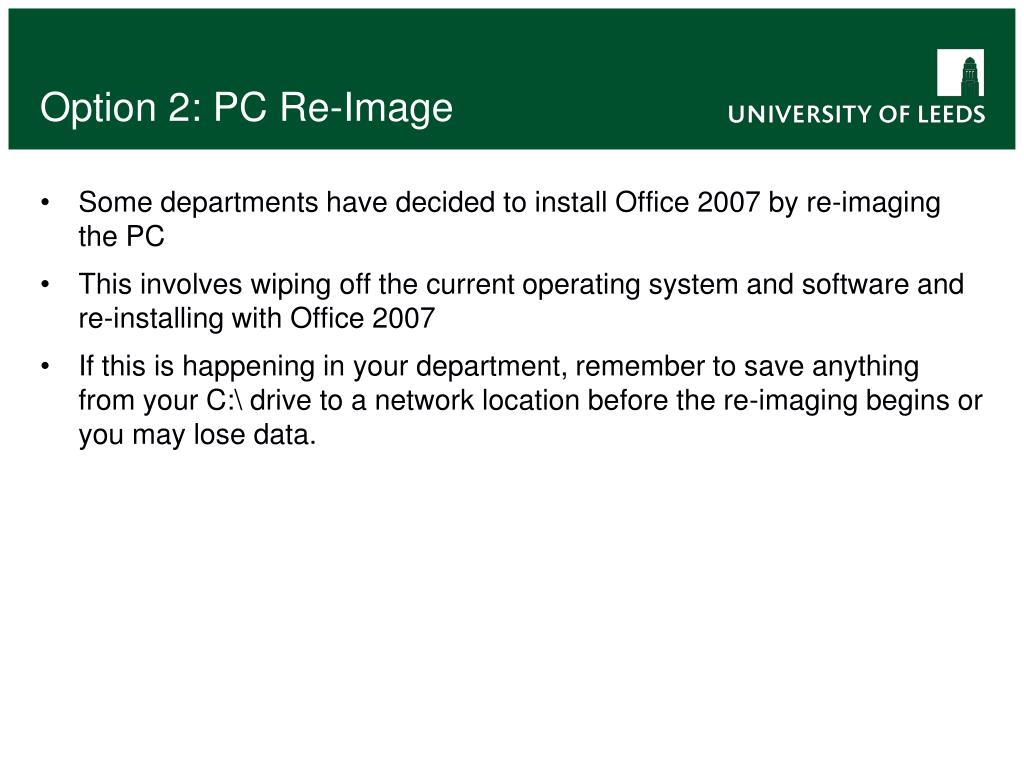Click 'the PC' line of first bullet

[121, 236]
